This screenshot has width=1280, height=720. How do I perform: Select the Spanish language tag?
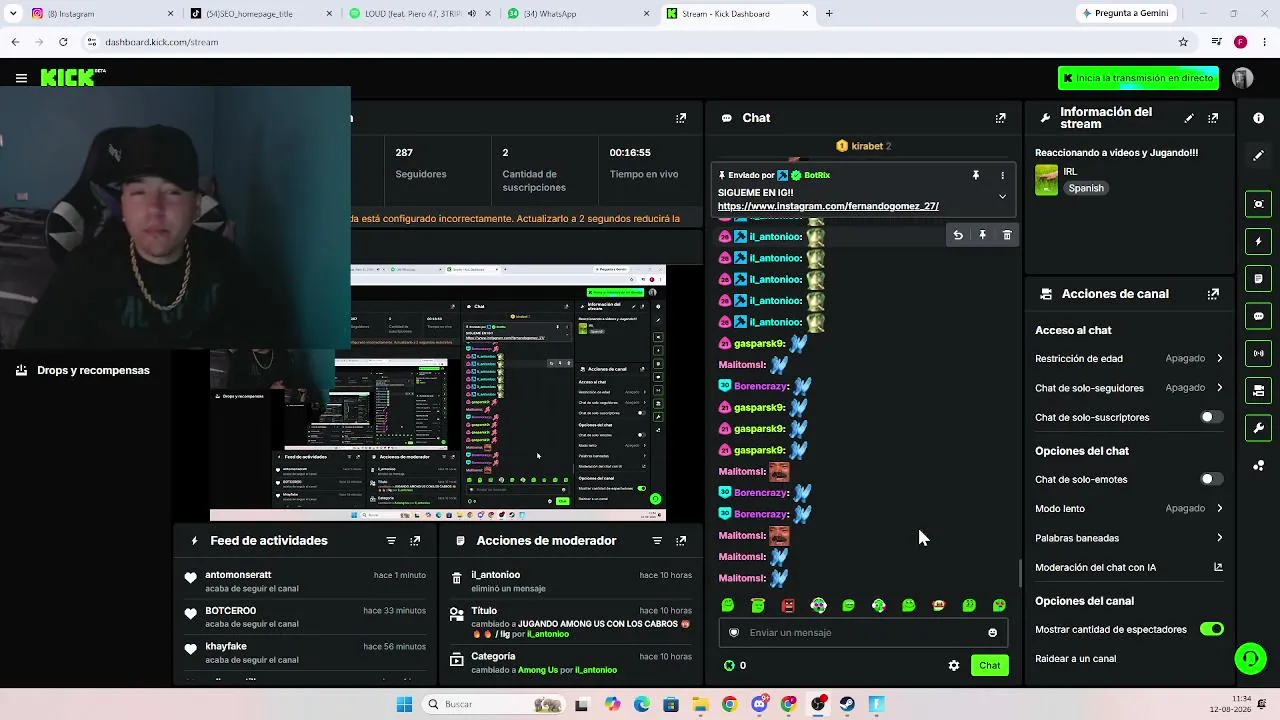1086,188
